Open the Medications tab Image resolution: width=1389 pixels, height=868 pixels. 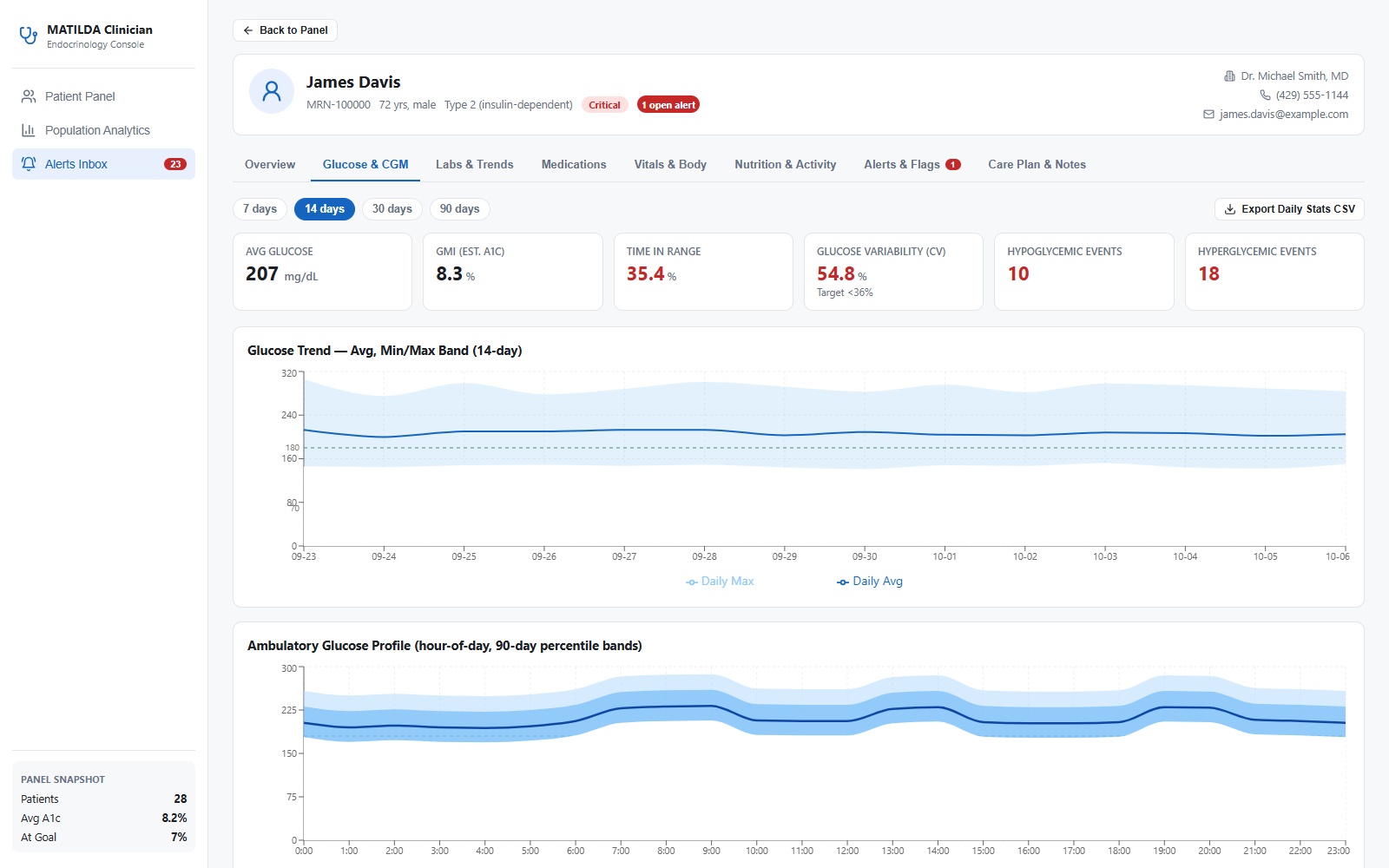tap(574, 165)
